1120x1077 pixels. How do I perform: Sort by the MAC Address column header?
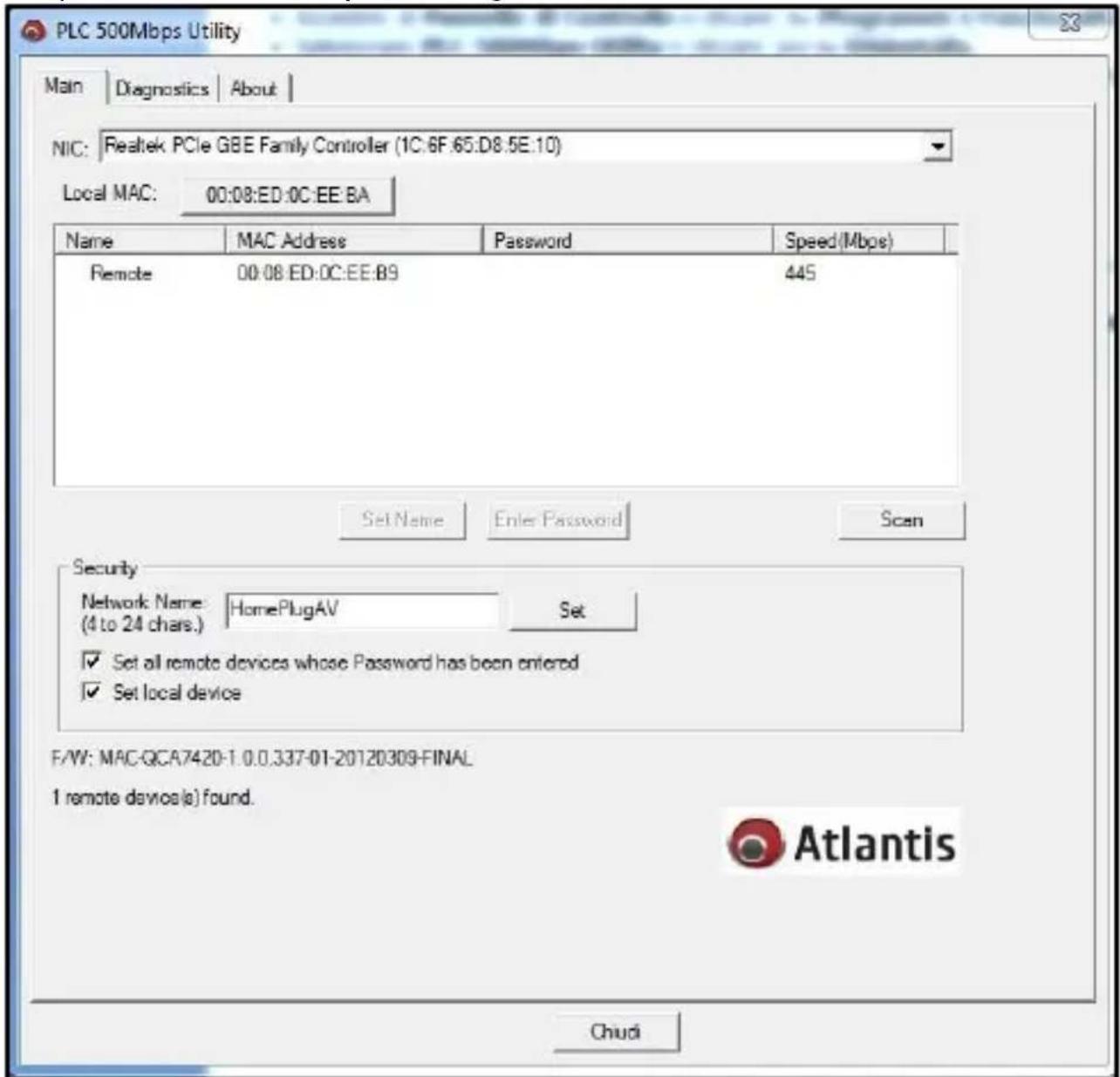click(353, 241)
